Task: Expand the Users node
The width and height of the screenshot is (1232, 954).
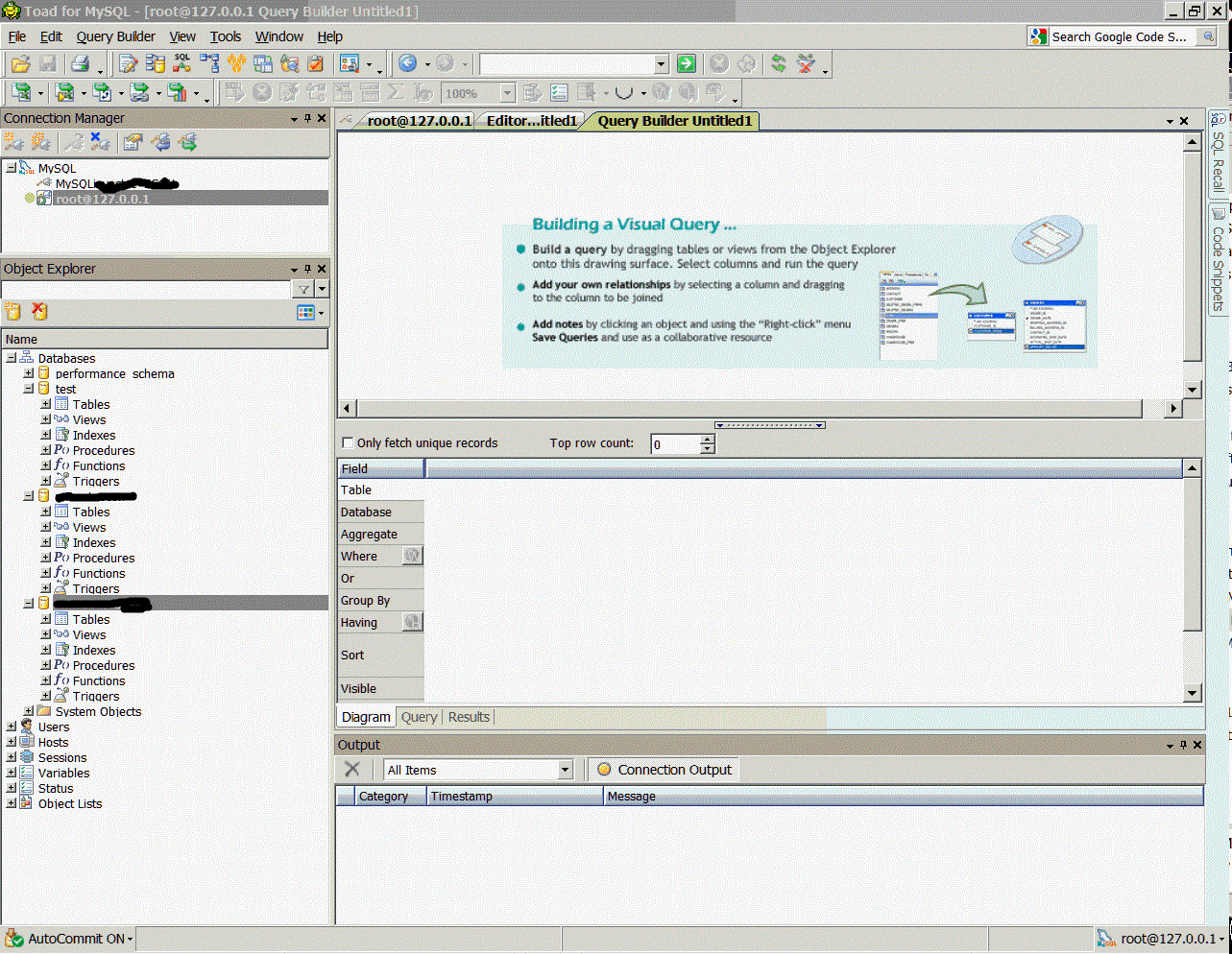Action: coord(12,727)
